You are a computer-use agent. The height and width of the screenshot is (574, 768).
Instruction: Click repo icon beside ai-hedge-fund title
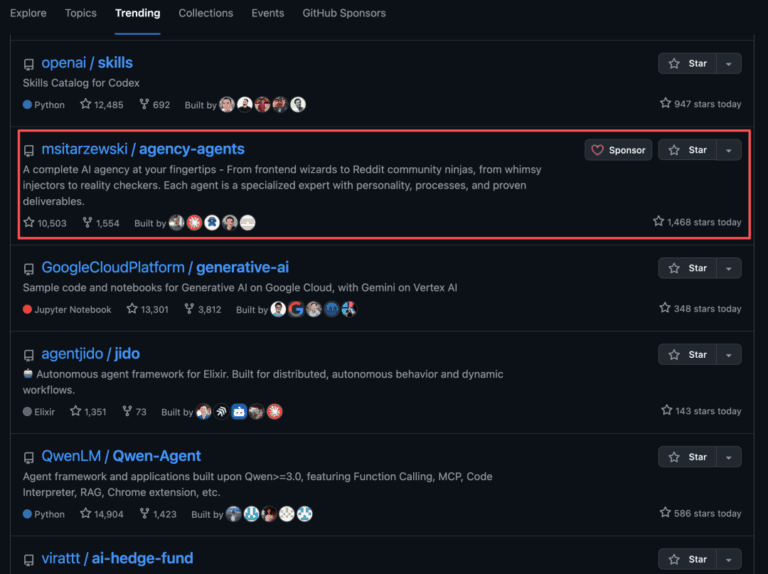pyautogui.click(x=29, y=560)
